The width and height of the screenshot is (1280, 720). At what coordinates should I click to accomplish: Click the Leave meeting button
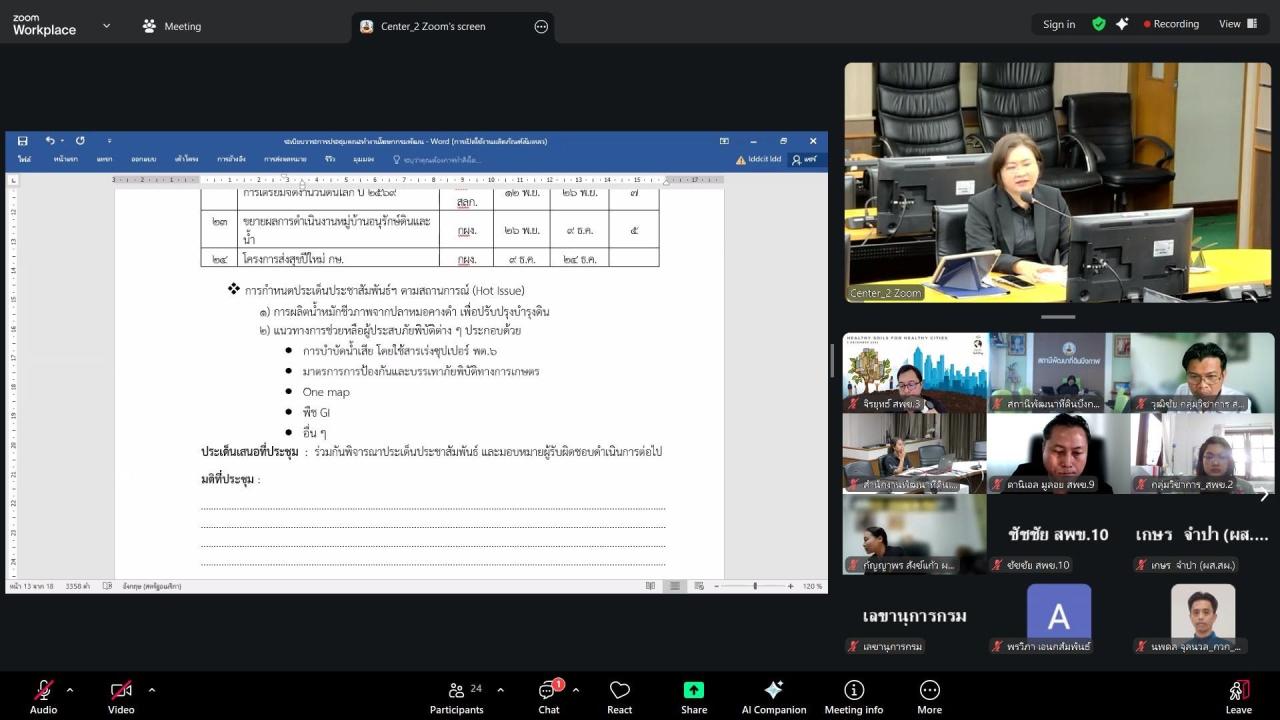[1238, 697]
